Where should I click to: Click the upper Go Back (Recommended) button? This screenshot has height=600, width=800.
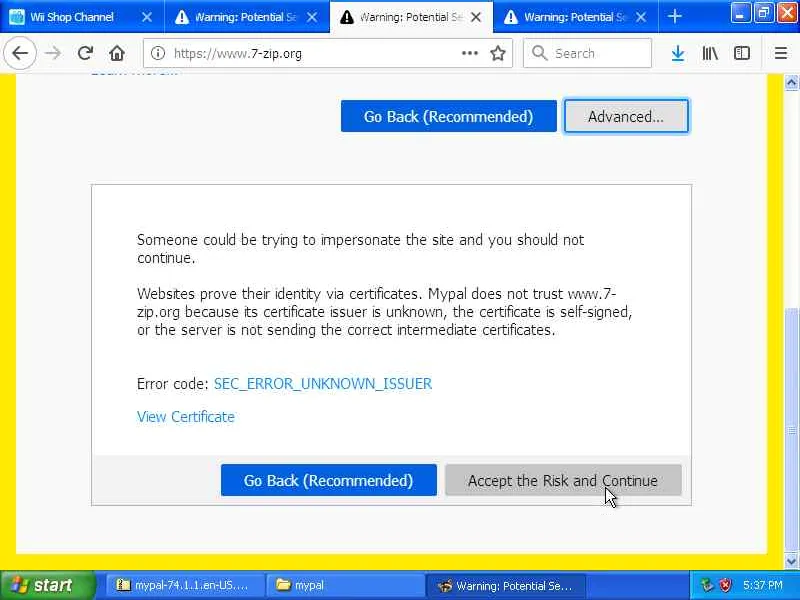coord(448,116)
